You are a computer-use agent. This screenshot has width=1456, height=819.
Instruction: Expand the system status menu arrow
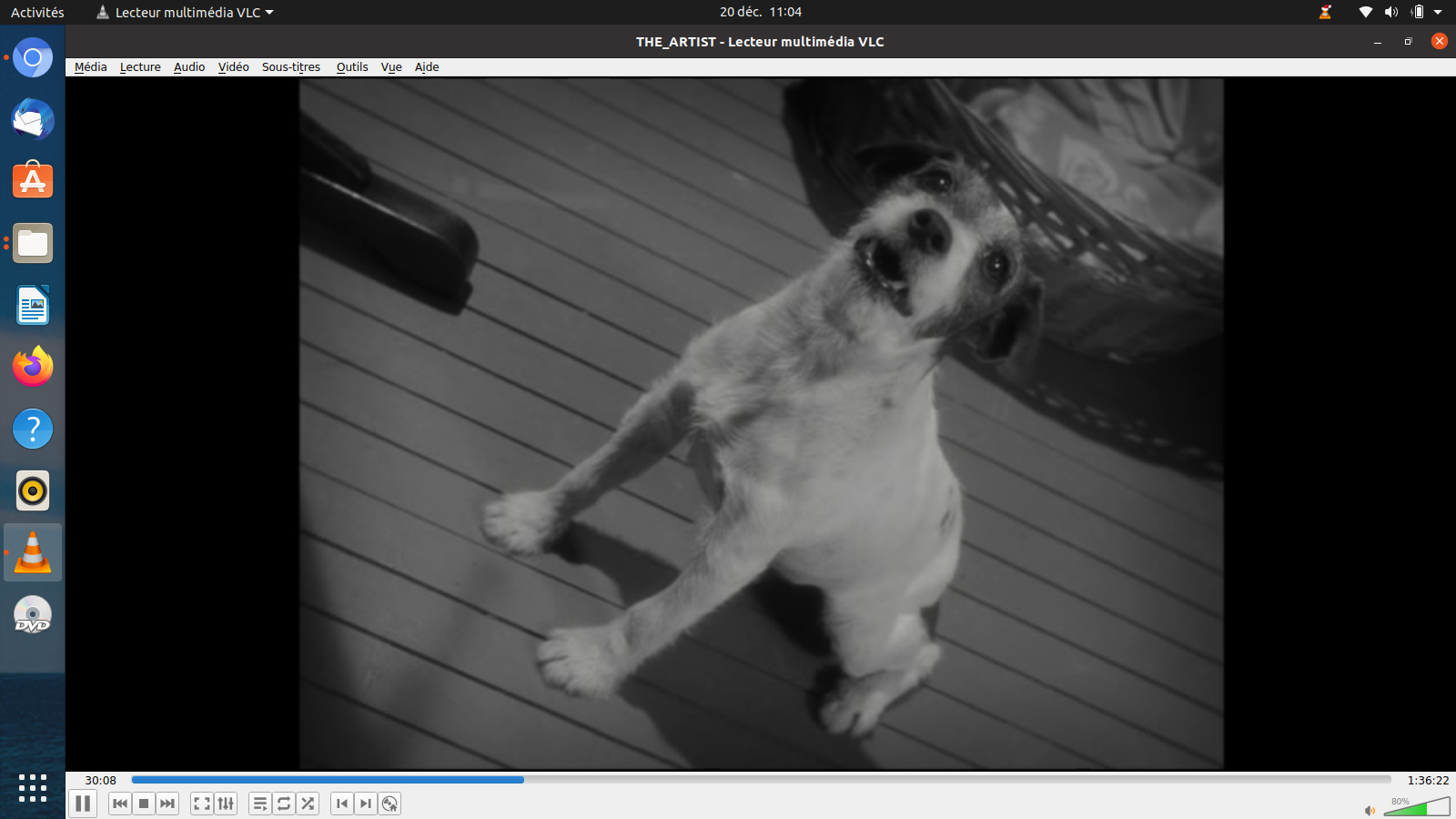pos(1438,13)
